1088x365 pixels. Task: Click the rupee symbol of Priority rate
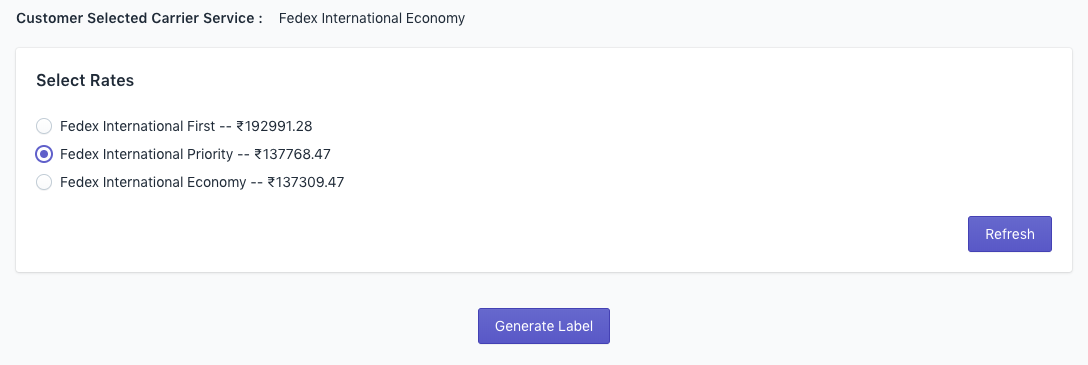(258, 154)
